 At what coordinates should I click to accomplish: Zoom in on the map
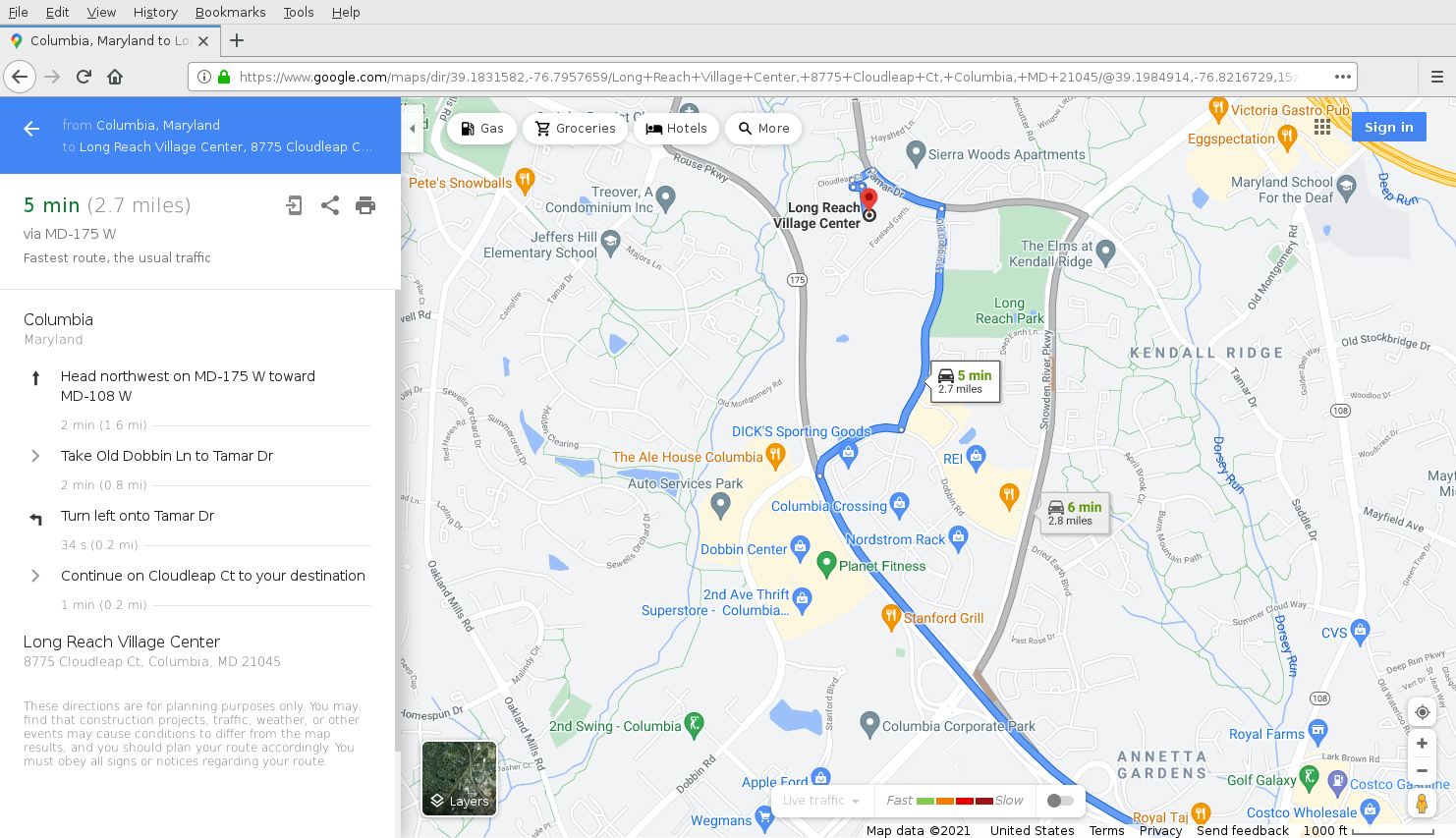[1422, 744]
